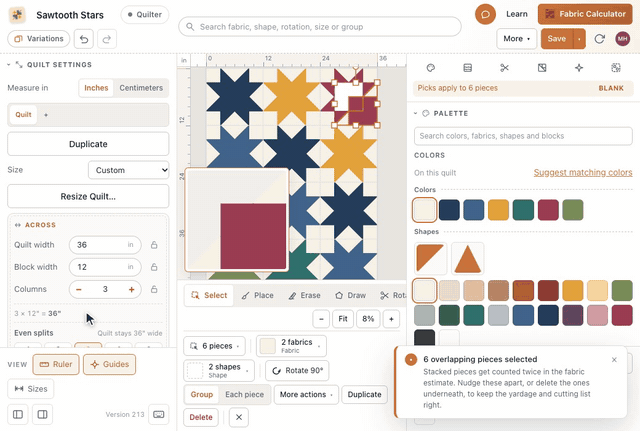
Task: Switch to Each piece mode
Action: (244, 394)
